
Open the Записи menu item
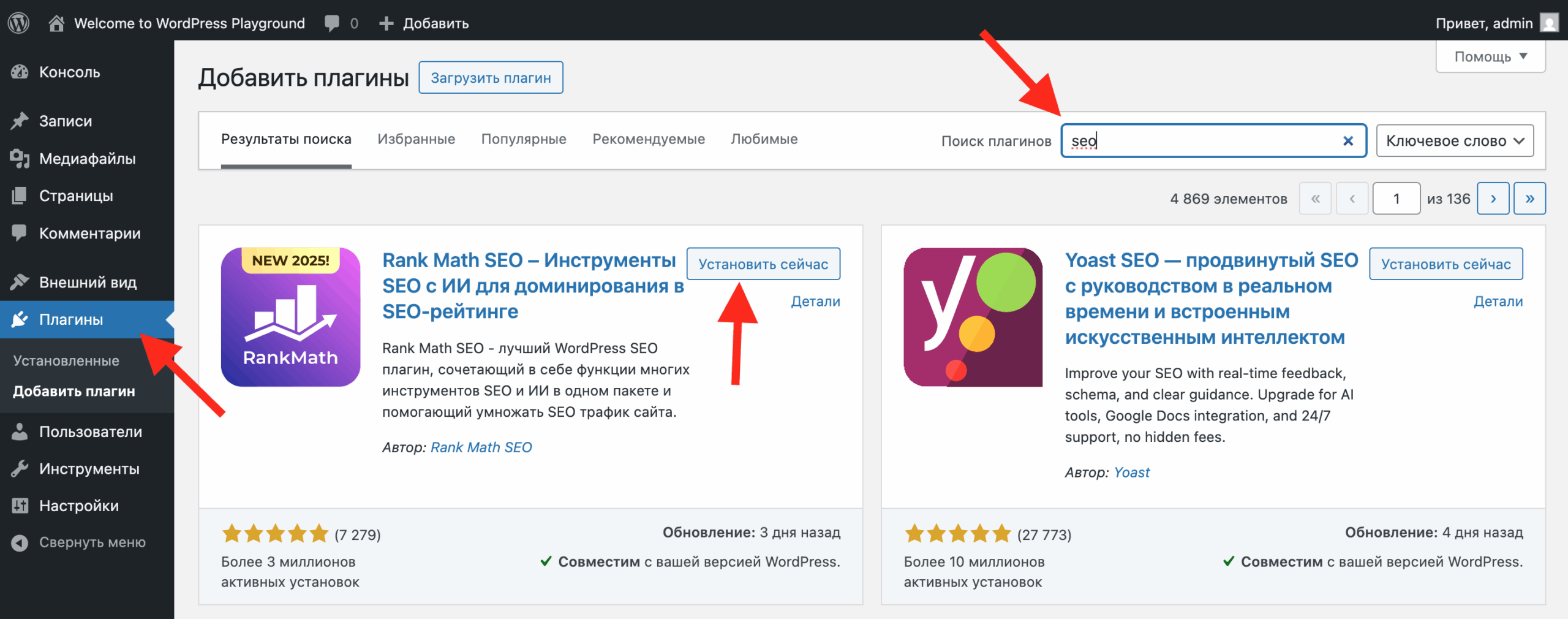[87, 121]
